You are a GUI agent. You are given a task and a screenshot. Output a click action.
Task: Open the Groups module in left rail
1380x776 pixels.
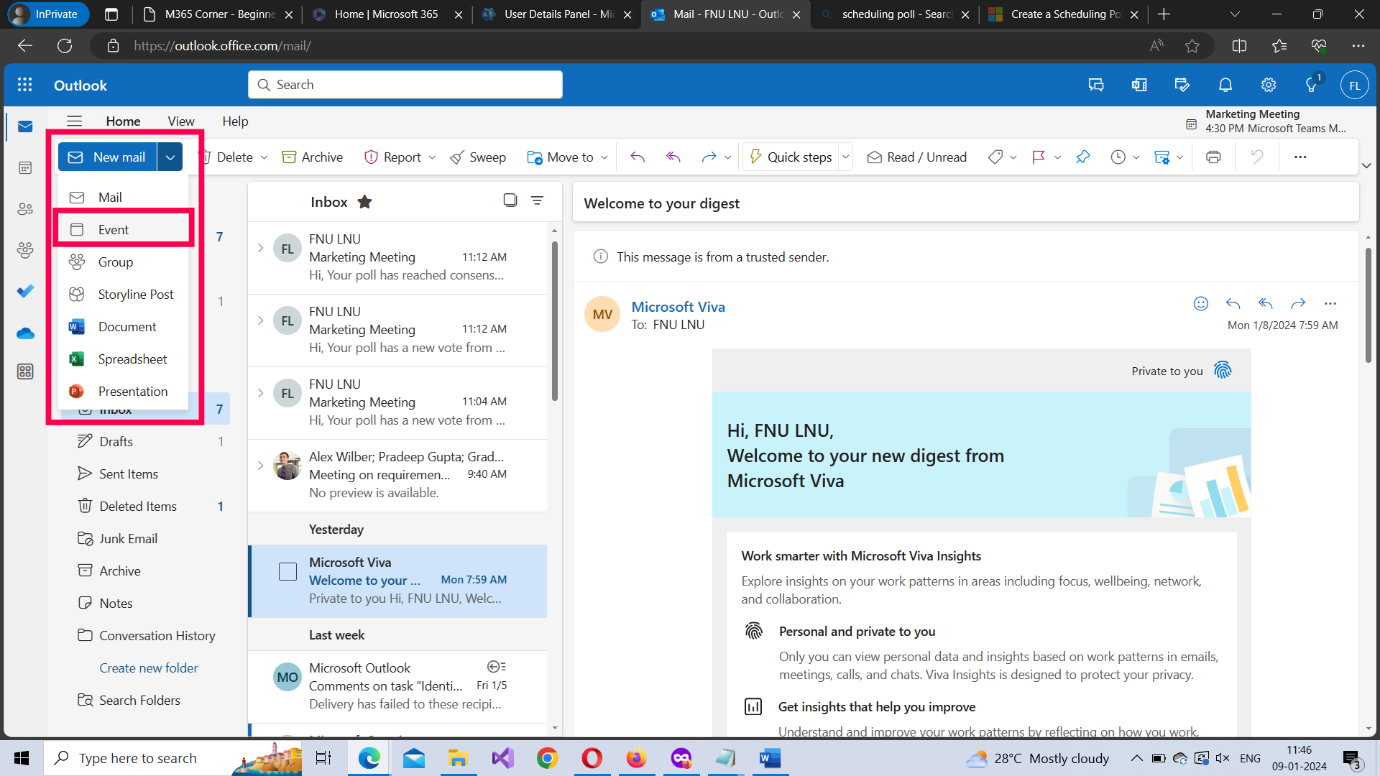(25, 250)
